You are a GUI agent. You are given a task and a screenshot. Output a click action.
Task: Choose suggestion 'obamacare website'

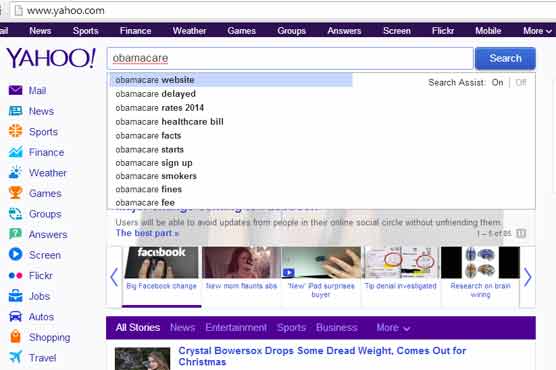231,80
